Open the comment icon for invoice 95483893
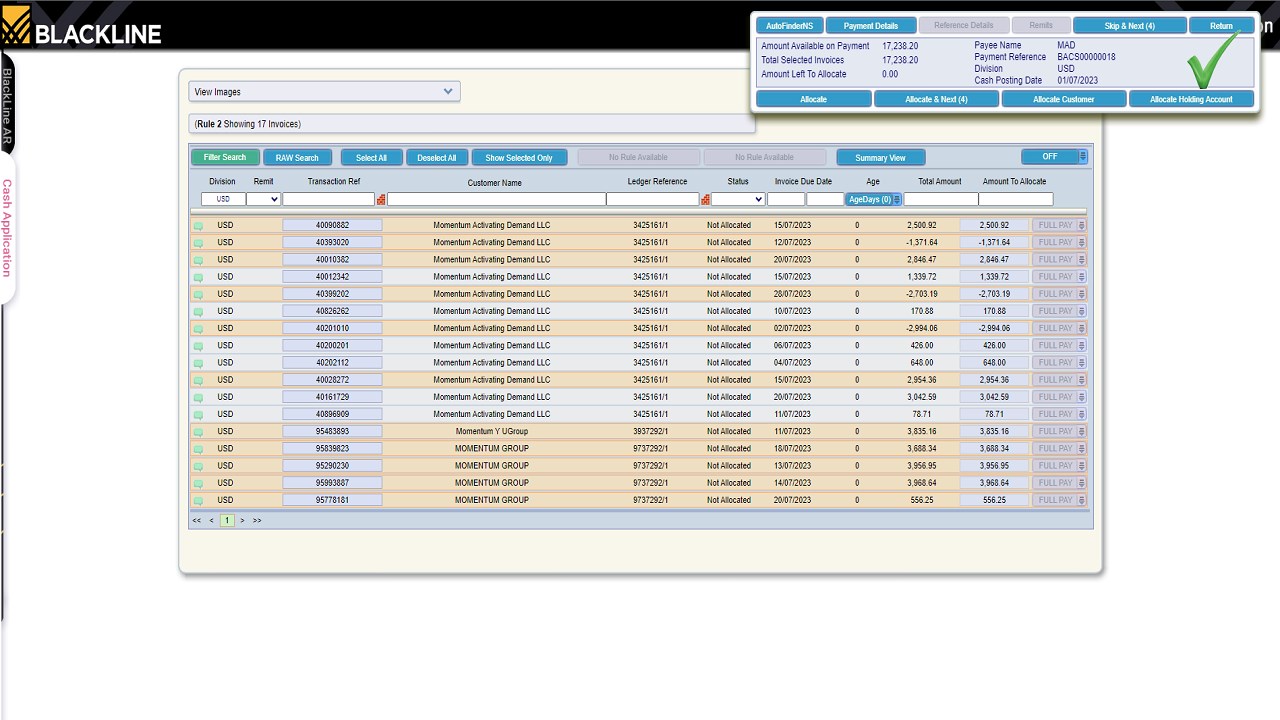Viewport: 1280px width, 720px height. pos(198,432)
